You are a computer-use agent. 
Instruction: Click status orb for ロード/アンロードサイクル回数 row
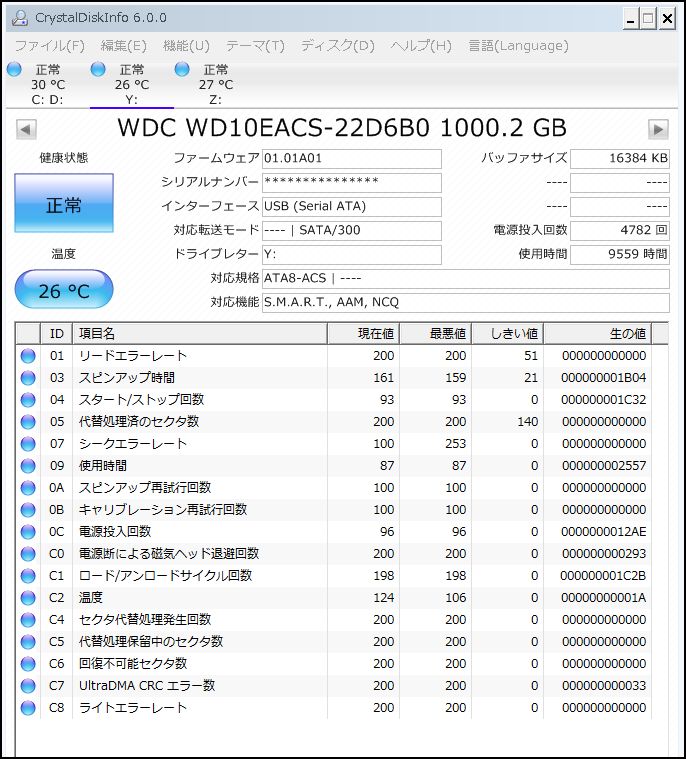tap(28, 576)
